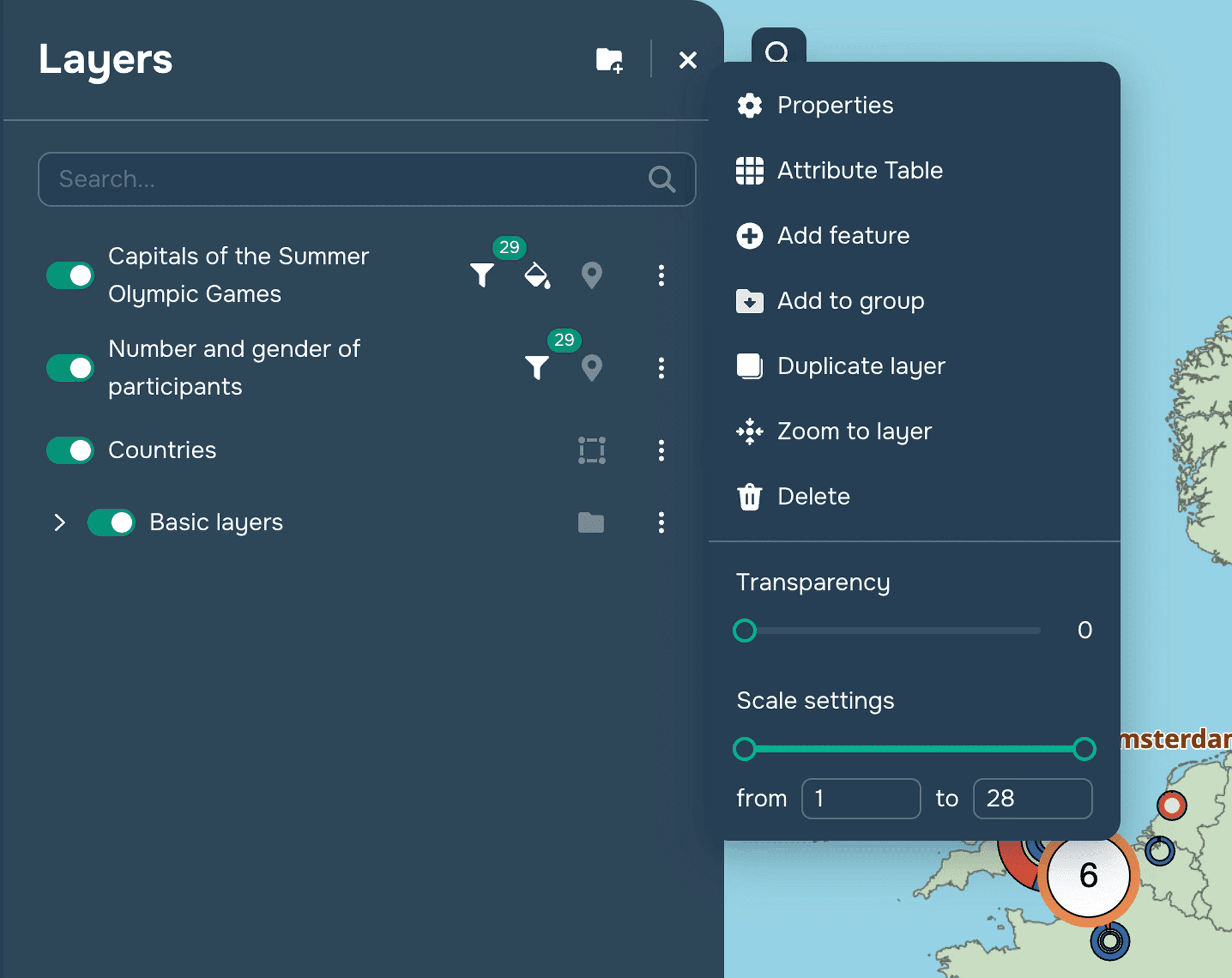Image resolution: width=1232 pixels, height=978 pixels.
Task: Click the point marker icon on Capitals layer
Action: pos(591,275)
